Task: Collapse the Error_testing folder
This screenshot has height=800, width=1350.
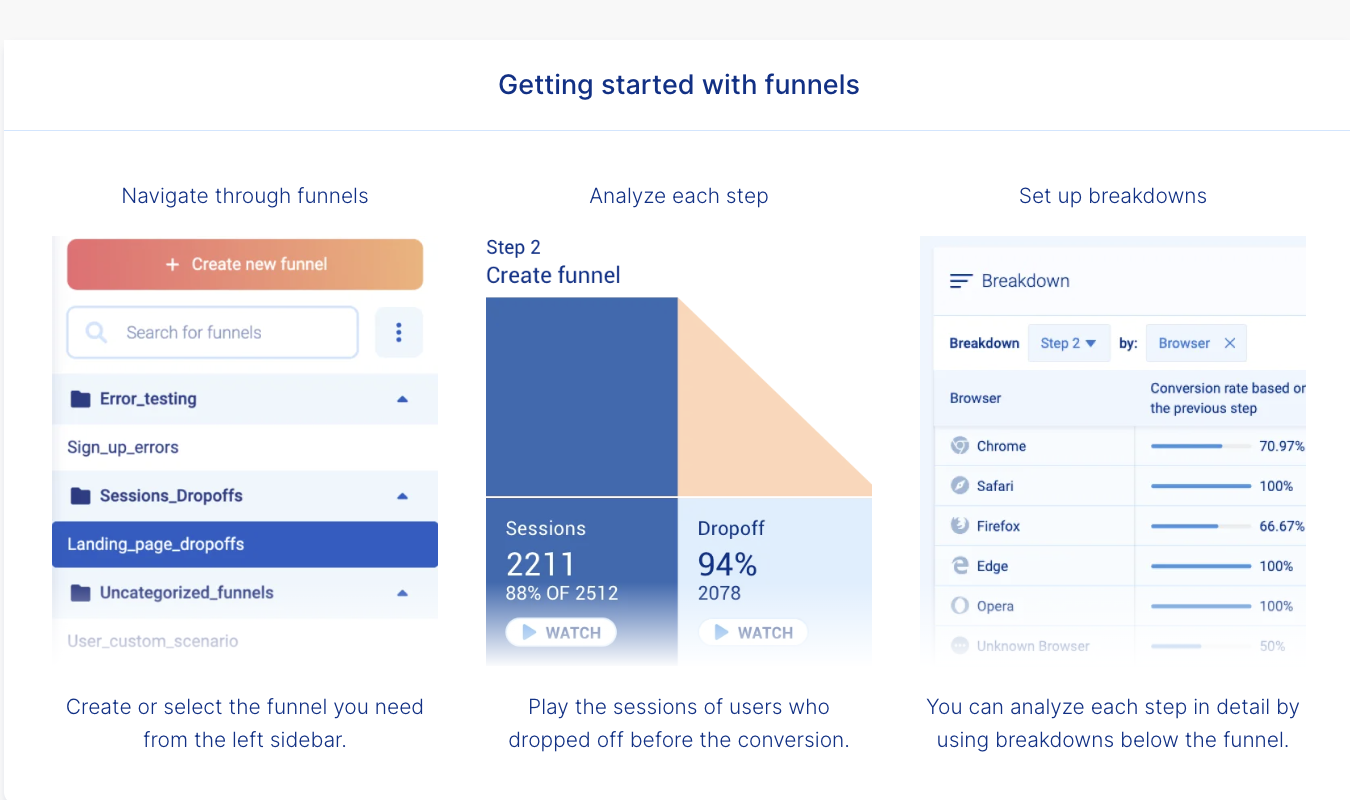Action: click(402, 398)
